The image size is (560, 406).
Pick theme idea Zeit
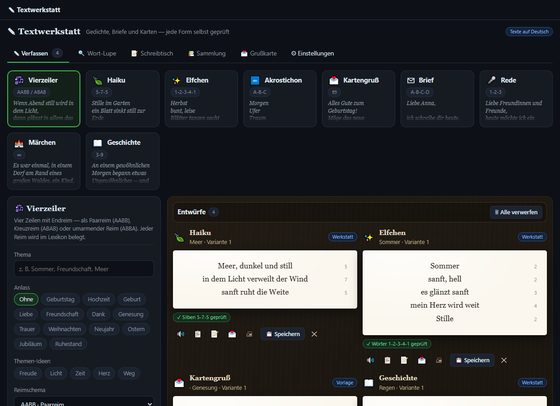tap(80, 373)
